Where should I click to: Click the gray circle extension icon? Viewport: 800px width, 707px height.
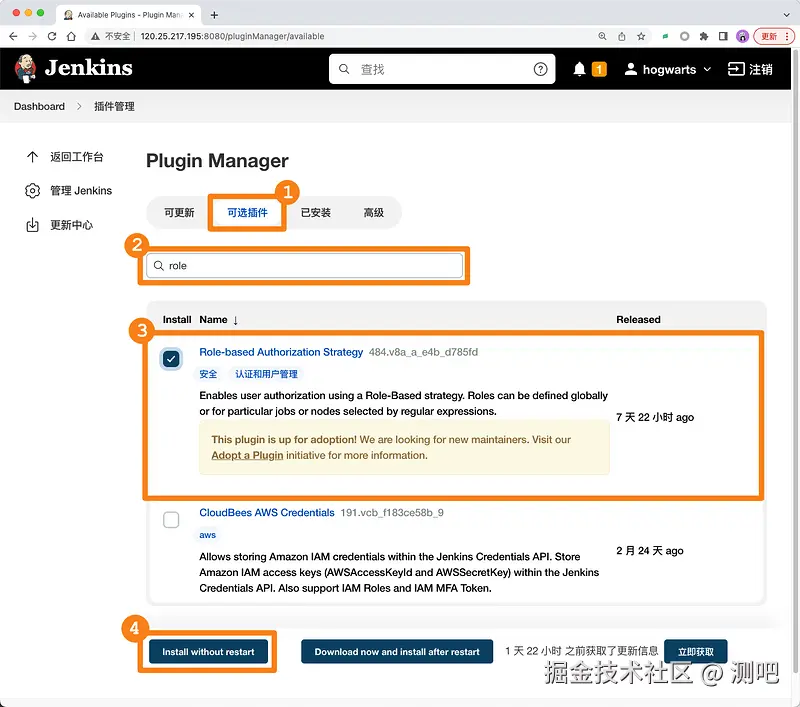685,36
